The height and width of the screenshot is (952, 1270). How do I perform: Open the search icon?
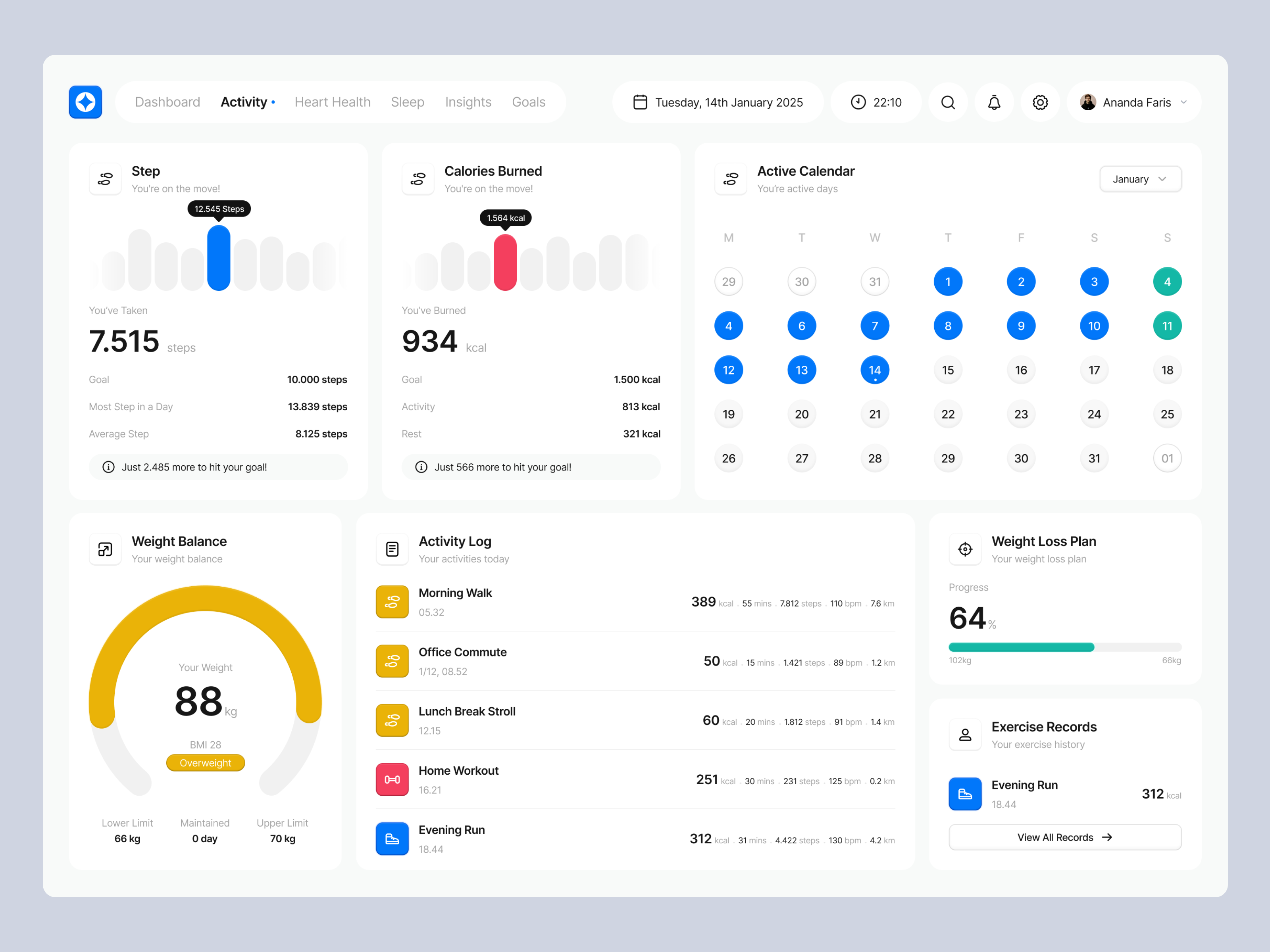(x=948, y=102)
